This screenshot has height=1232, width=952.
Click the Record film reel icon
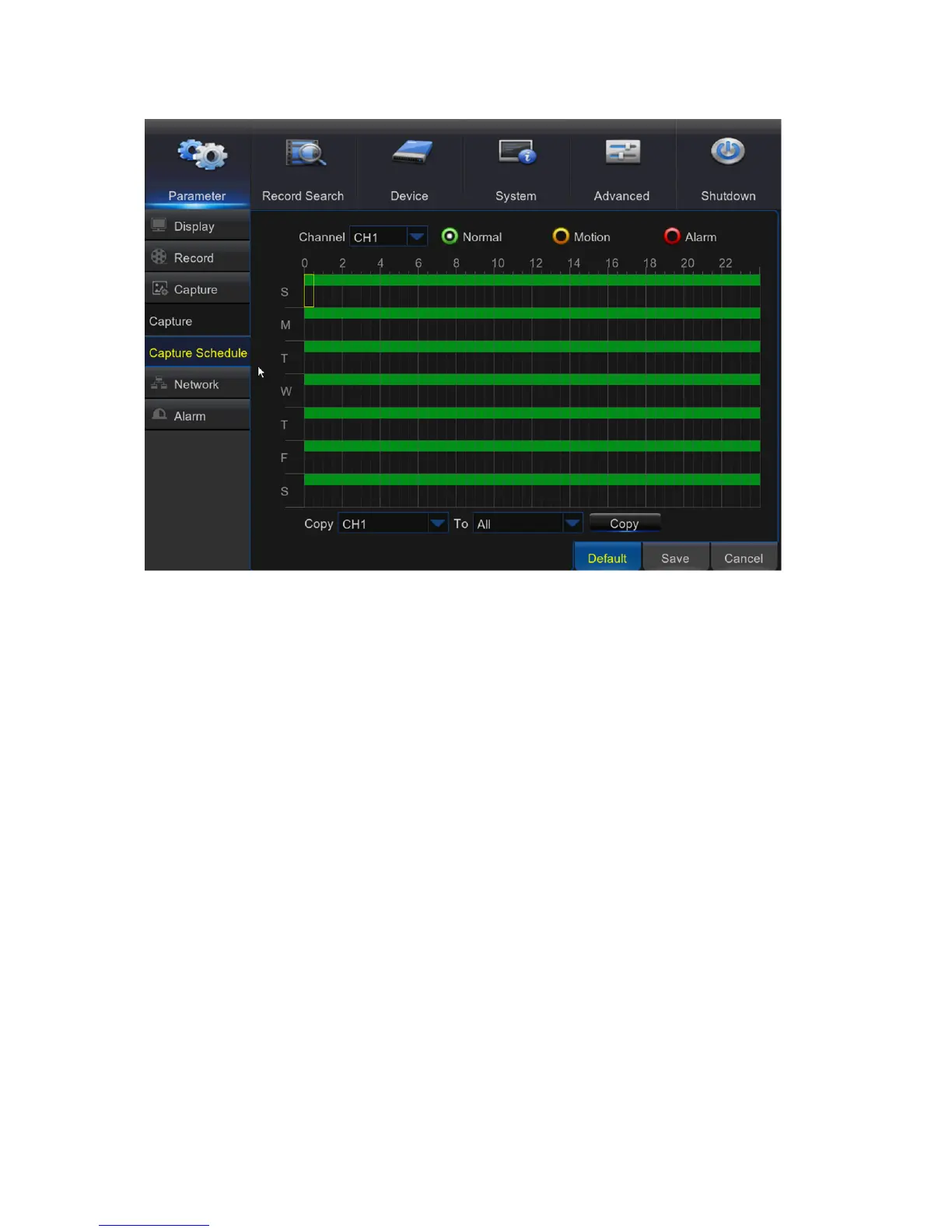(x=159, y=257)
